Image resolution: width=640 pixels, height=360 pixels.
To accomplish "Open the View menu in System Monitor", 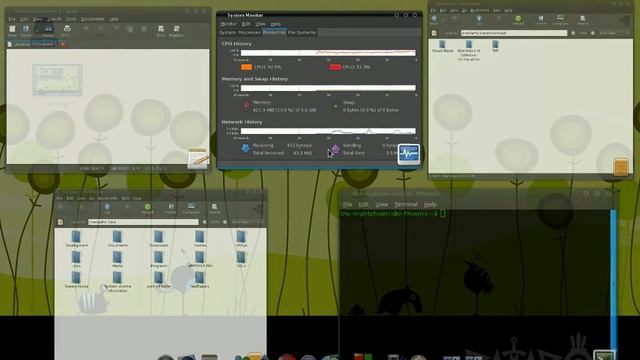I will pos(261,24).
